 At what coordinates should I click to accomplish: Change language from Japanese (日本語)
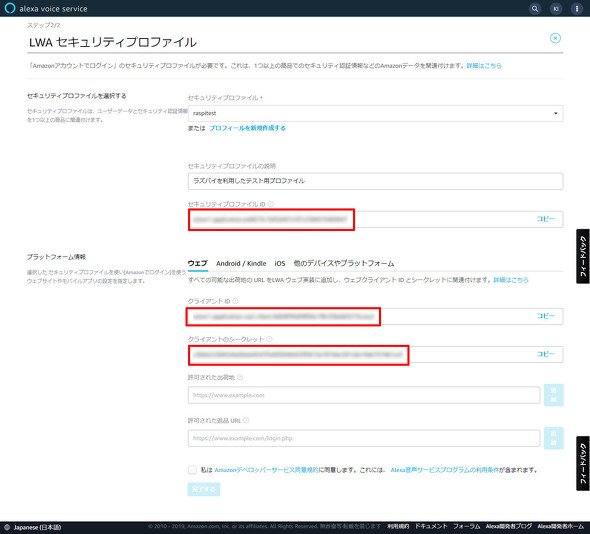(37, 527)
